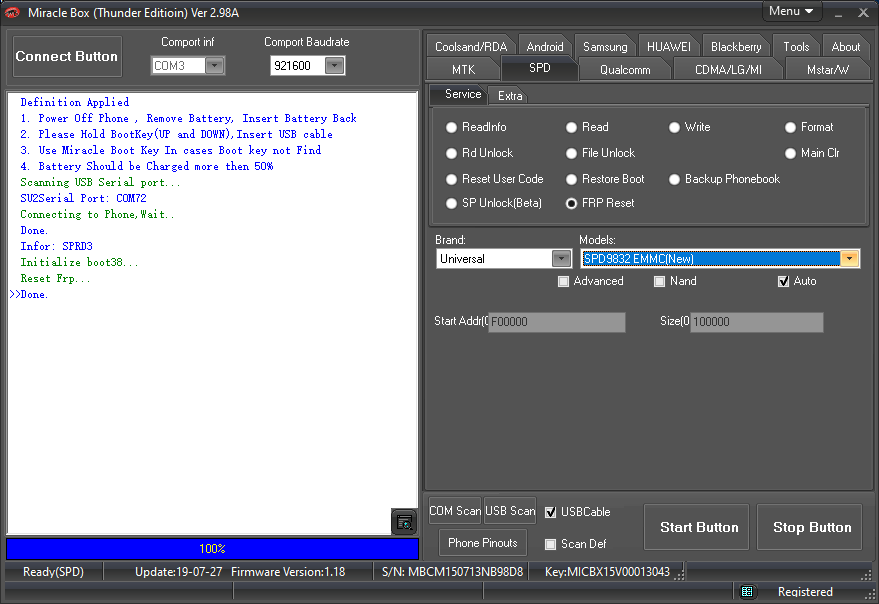Click the 'SU2Serial Port: COM72' log line
Viewport: 879px width, 604px height.
(x=84, y=199)
